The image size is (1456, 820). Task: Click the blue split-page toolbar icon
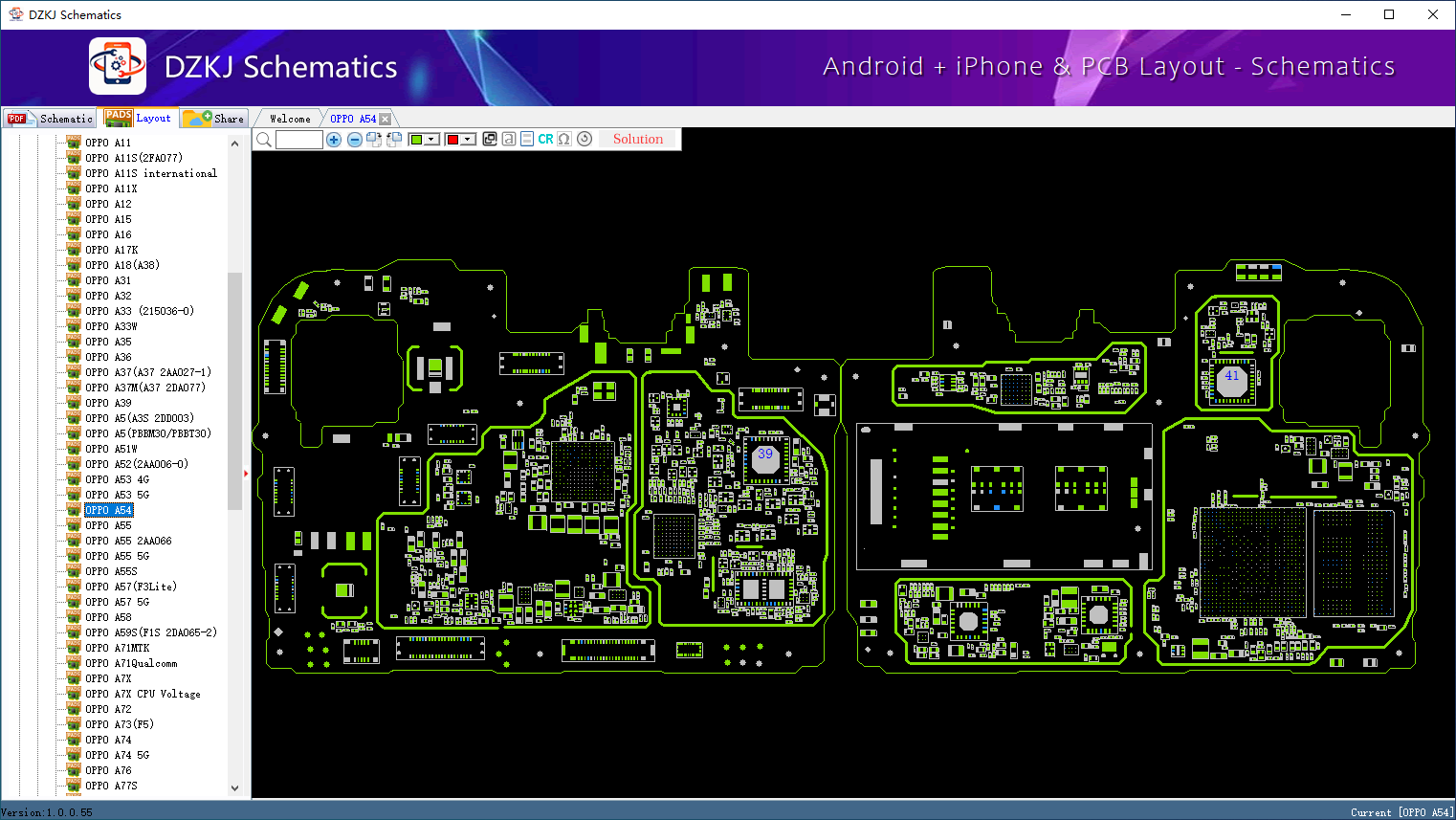click(527, 140)
